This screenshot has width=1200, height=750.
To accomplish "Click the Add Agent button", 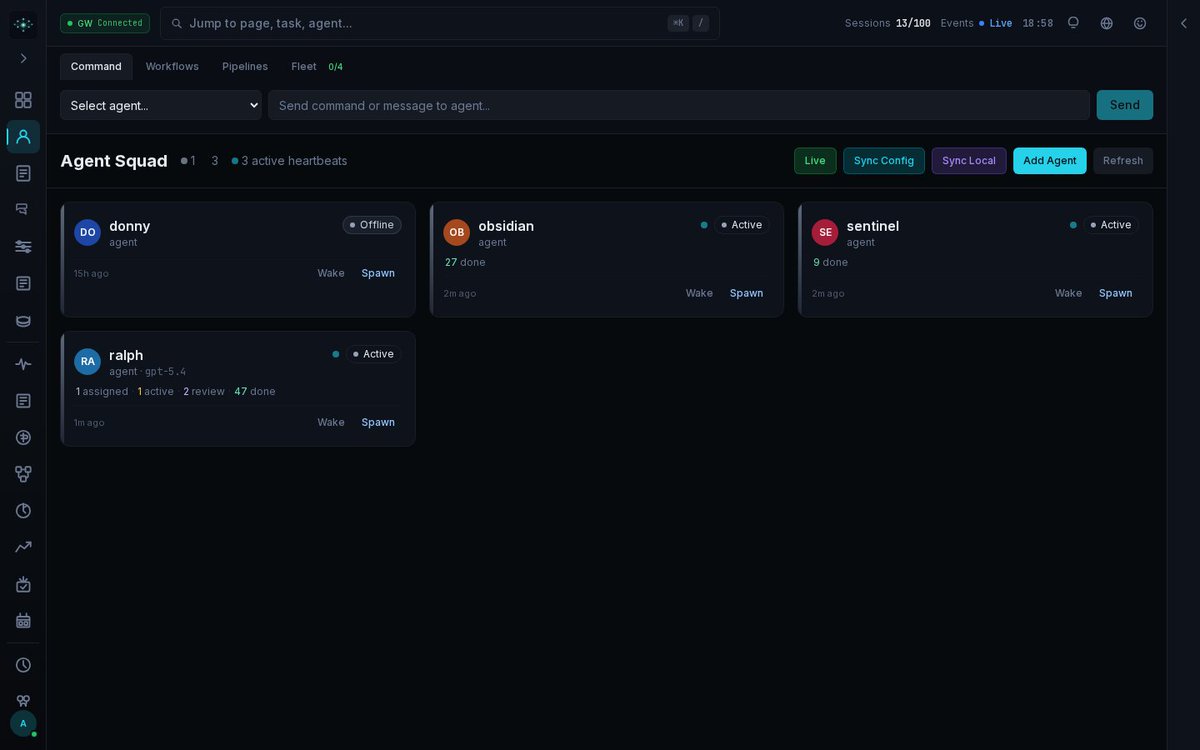I will (1050, 161).
